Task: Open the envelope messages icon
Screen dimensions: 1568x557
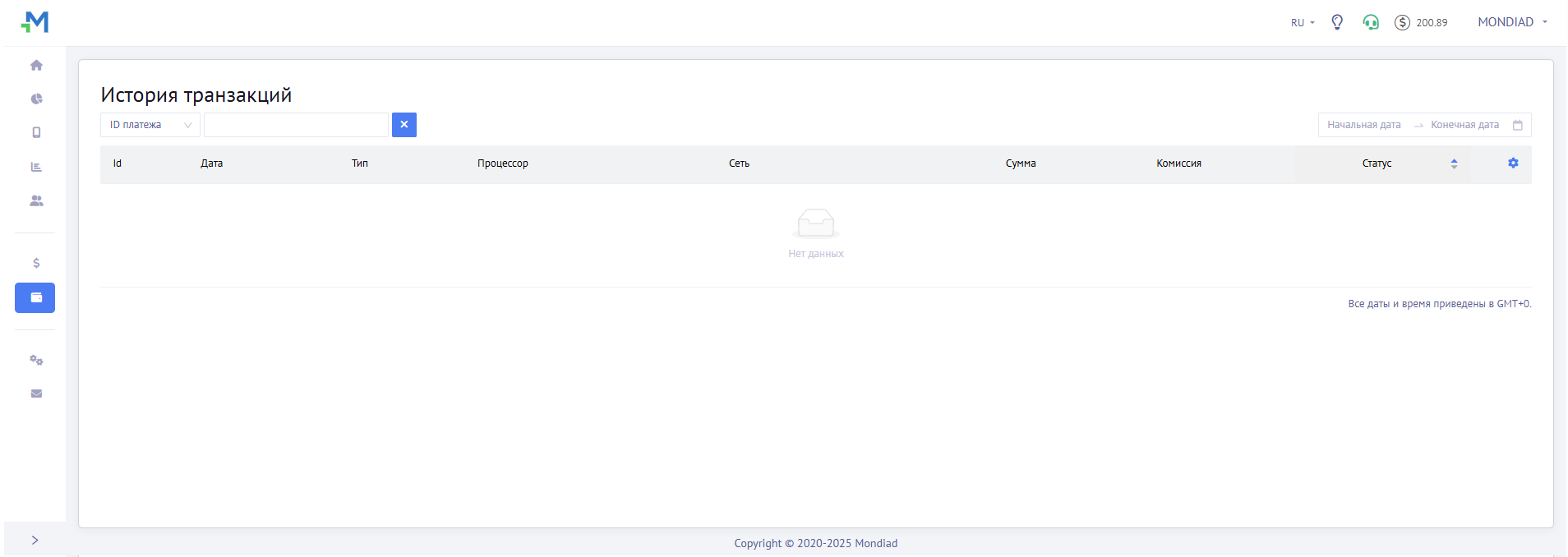Action: click(x=36, y=394)
